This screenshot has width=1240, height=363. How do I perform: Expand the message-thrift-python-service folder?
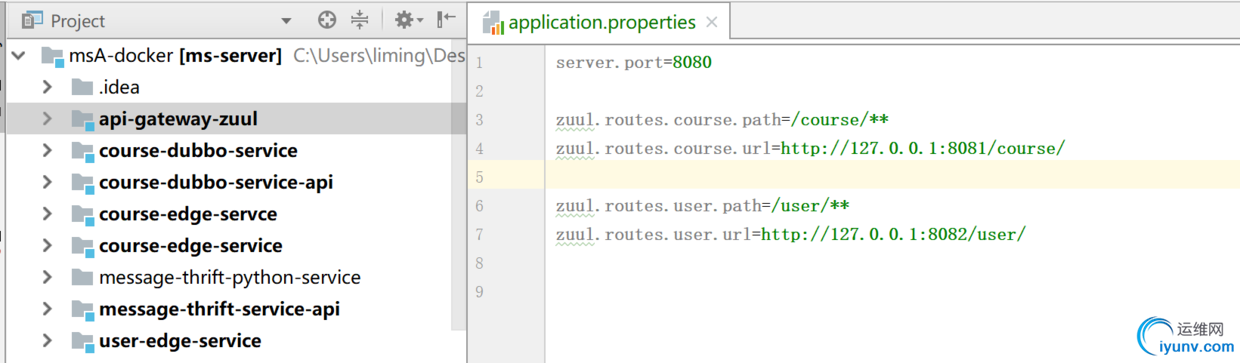[47, 277]
